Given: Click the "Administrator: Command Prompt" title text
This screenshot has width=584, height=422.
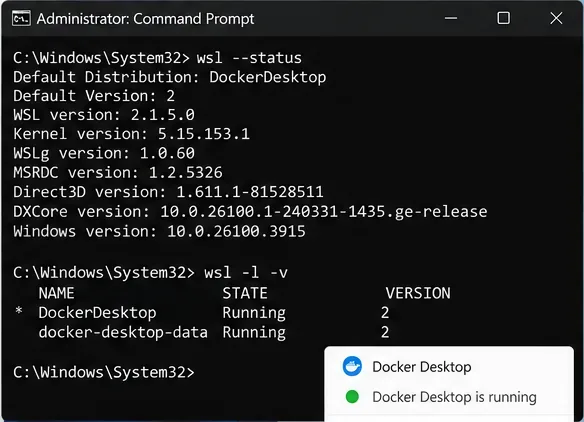Looking at the screenshot, I should pyautogui.click(x=145, y=19).
